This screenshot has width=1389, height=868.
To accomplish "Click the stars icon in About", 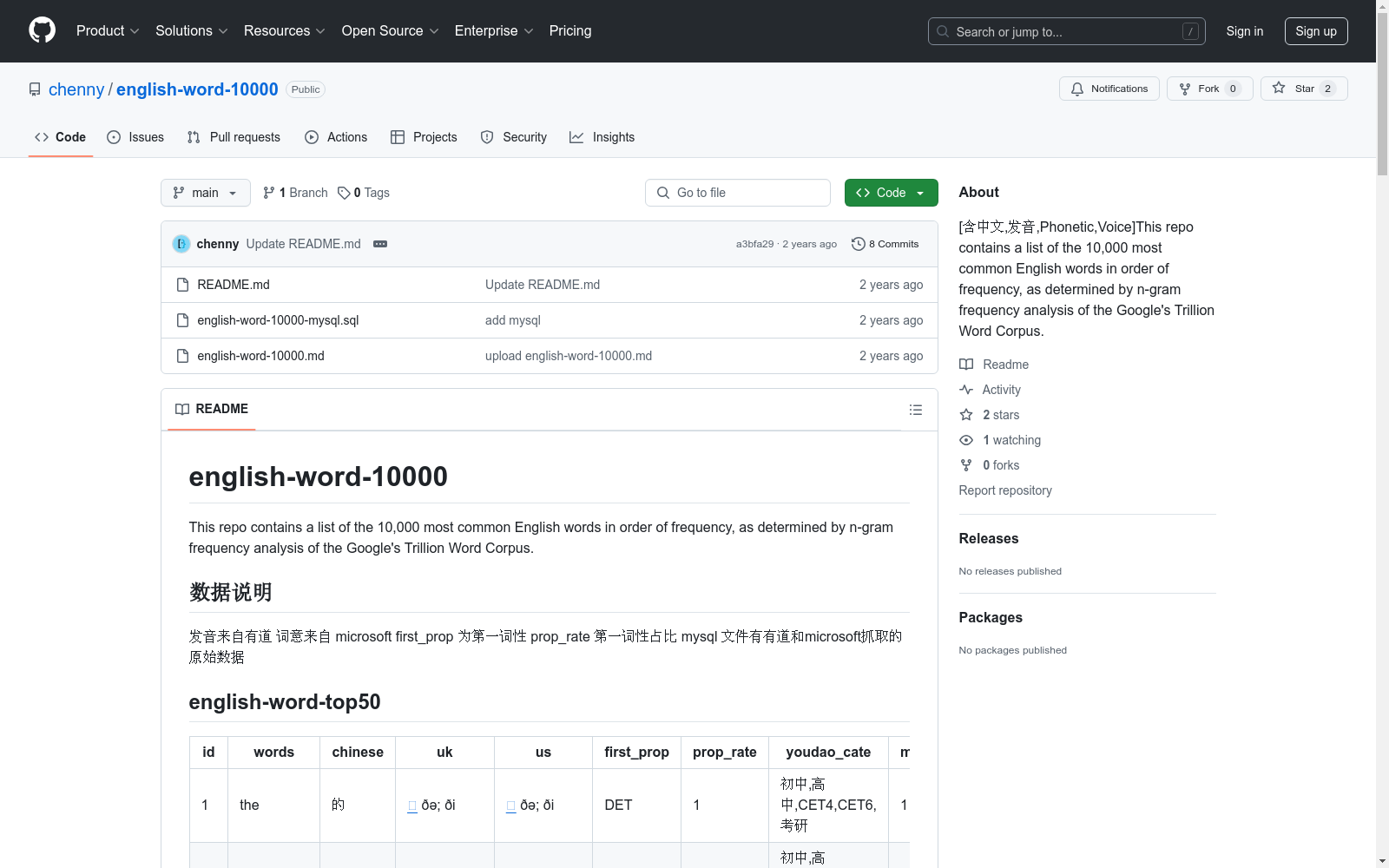I will point(966,415).
